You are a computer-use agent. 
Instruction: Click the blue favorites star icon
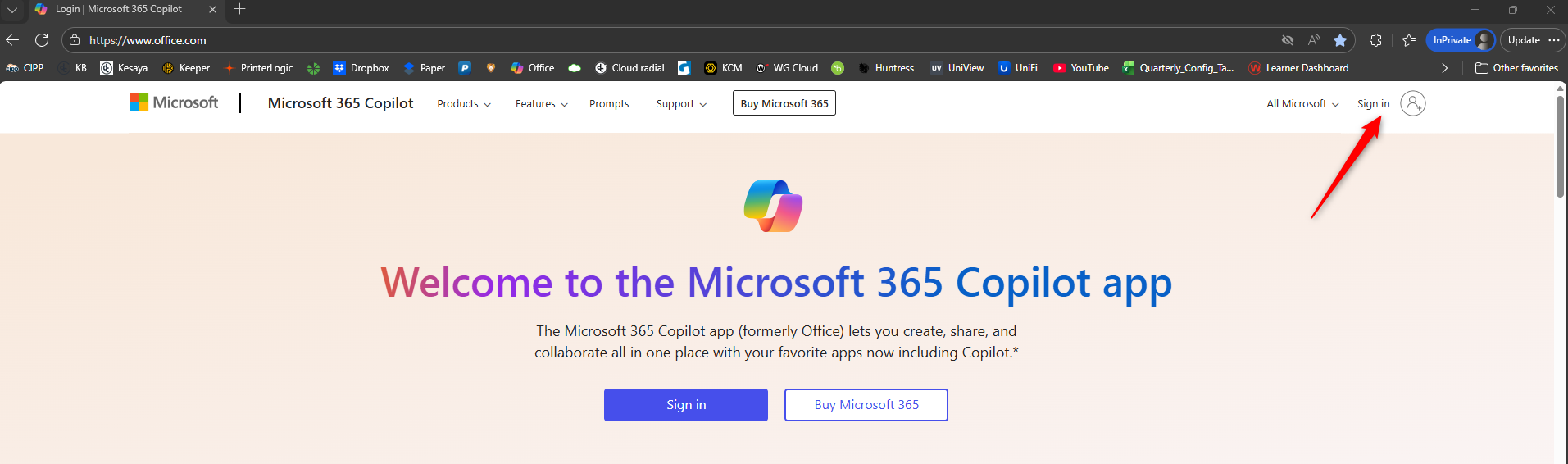(1340, 40)
